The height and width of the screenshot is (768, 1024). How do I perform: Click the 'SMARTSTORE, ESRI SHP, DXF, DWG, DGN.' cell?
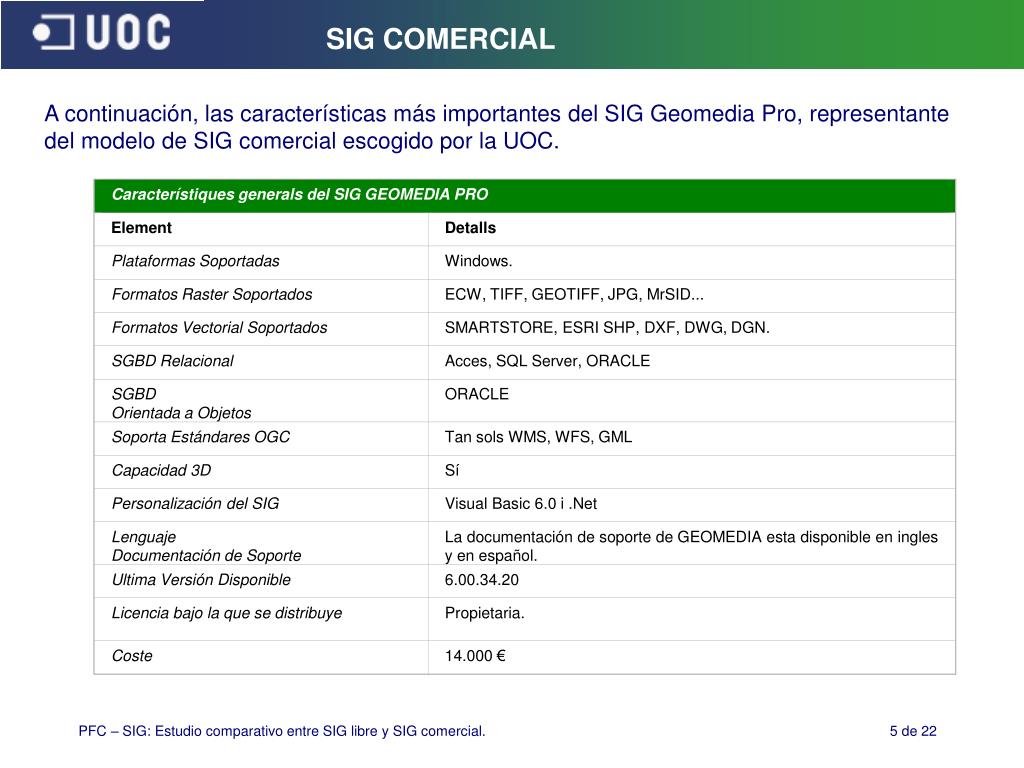(607, 328)
